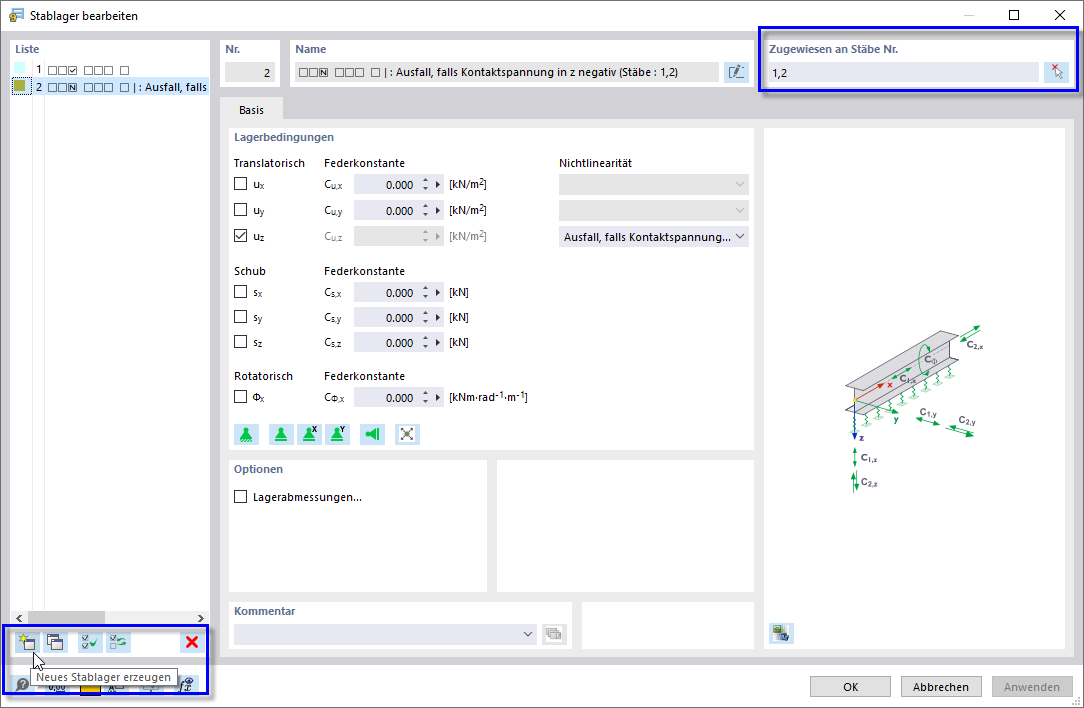This screenshot has width=1084, height=708.
Task: Open the Cs,z value arrow menu
Action: (x=438, y=342)
